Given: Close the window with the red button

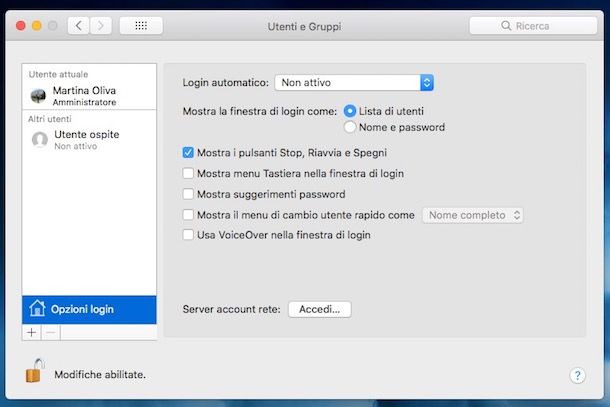Looking at the screenshot, I should pyautogui.click(x=21, y=26).
